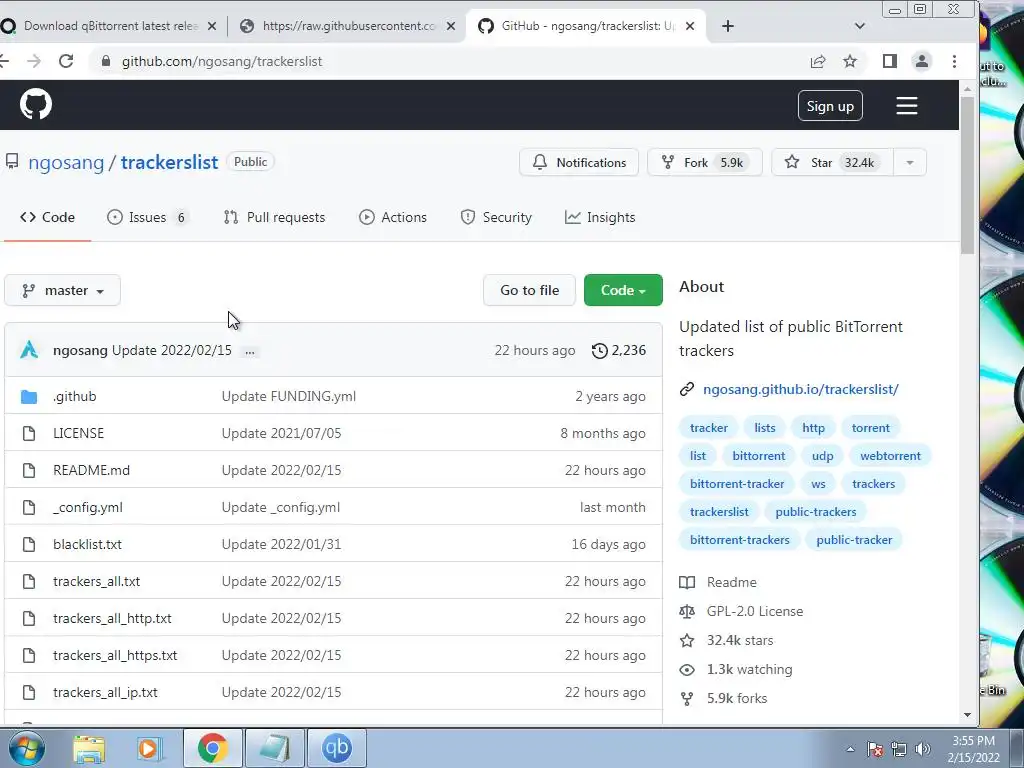This screenshot has height=768, width=1024.
Task: Open the ngosang owner link
Action: point(66,163)
